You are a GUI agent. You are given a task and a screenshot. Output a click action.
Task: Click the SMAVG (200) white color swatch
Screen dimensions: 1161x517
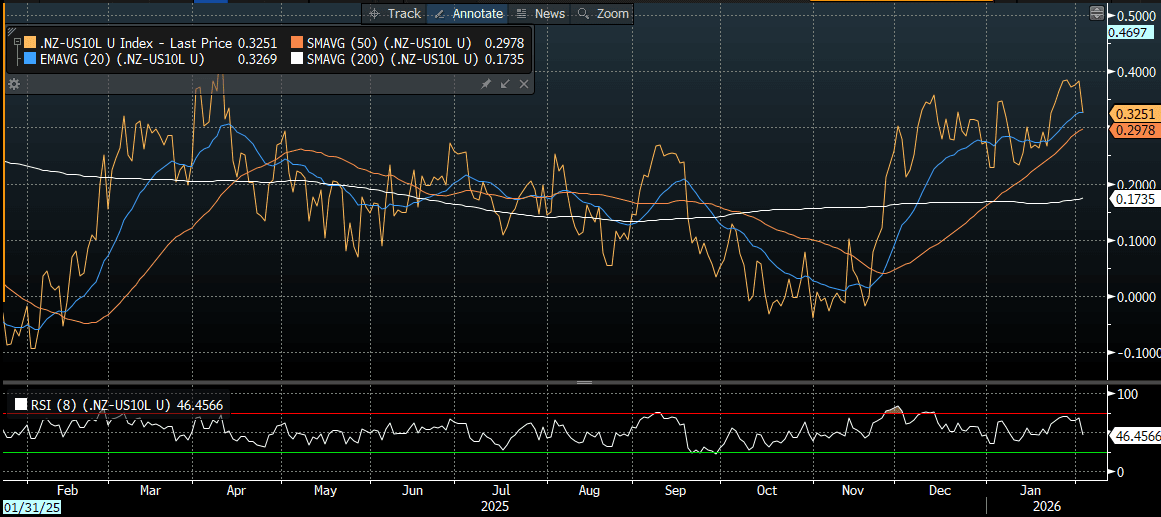pyautogui.click(x=297, y=60)
